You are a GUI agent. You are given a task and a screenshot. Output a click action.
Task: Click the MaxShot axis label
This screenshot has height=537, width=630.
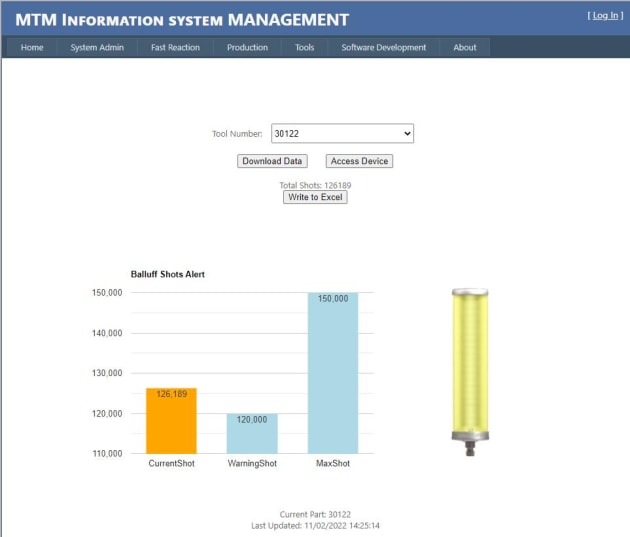click(x=333, y=463)
